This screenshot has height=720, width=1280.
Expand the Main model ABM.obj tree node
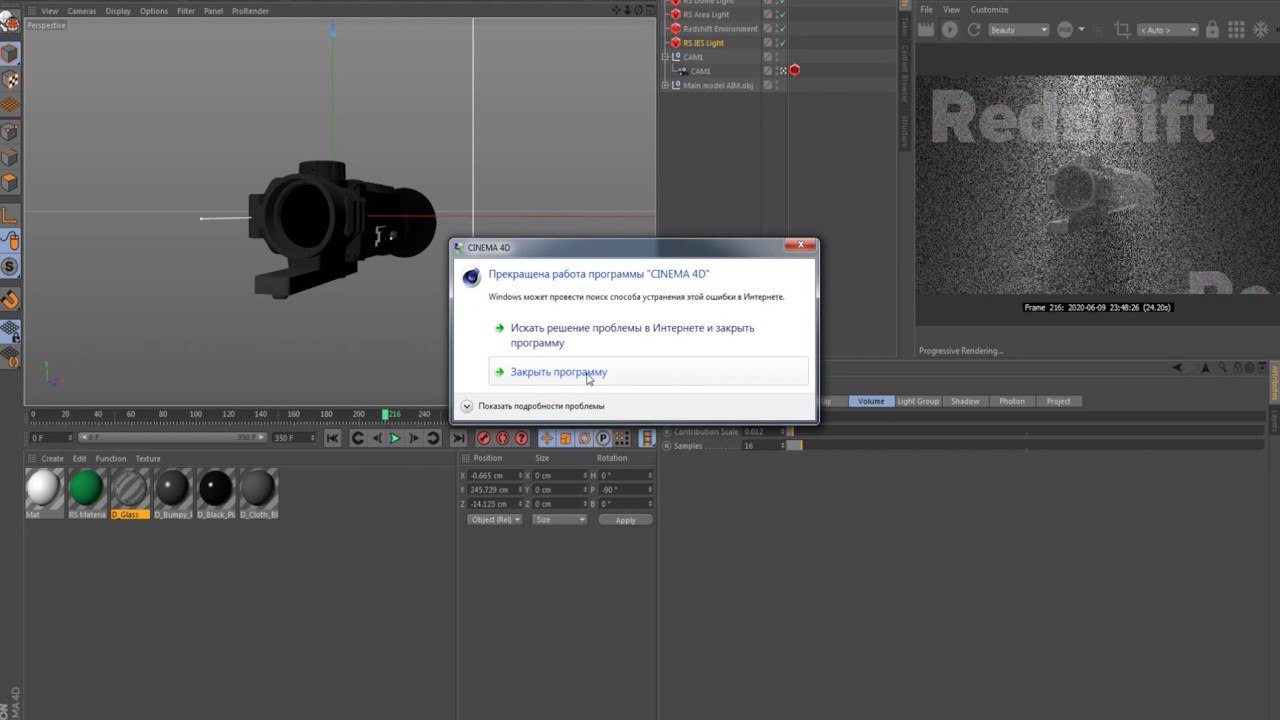click(x=665, y=86)
